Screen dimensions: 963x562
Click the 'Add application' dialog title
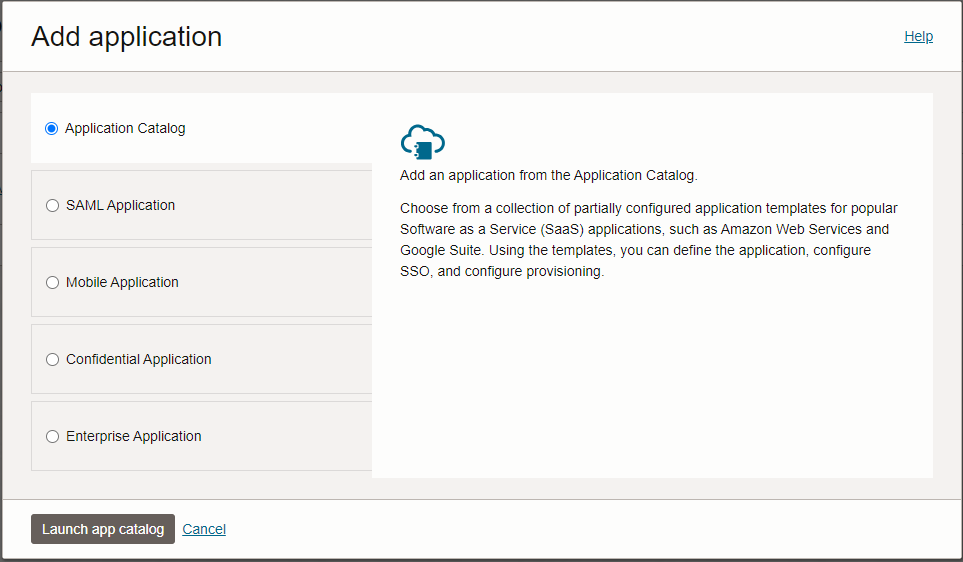coord(126,36)
